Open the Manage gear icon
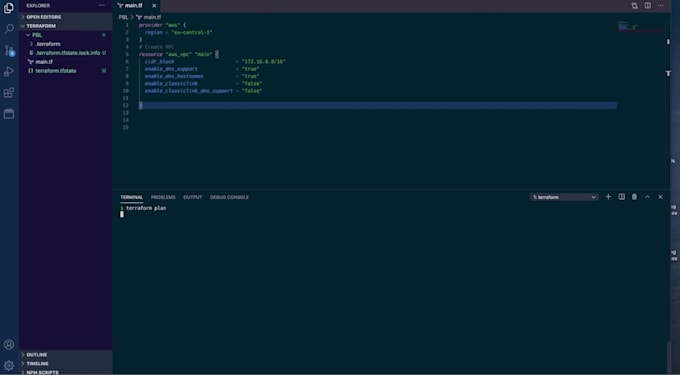680x375 pixels. 9,366
